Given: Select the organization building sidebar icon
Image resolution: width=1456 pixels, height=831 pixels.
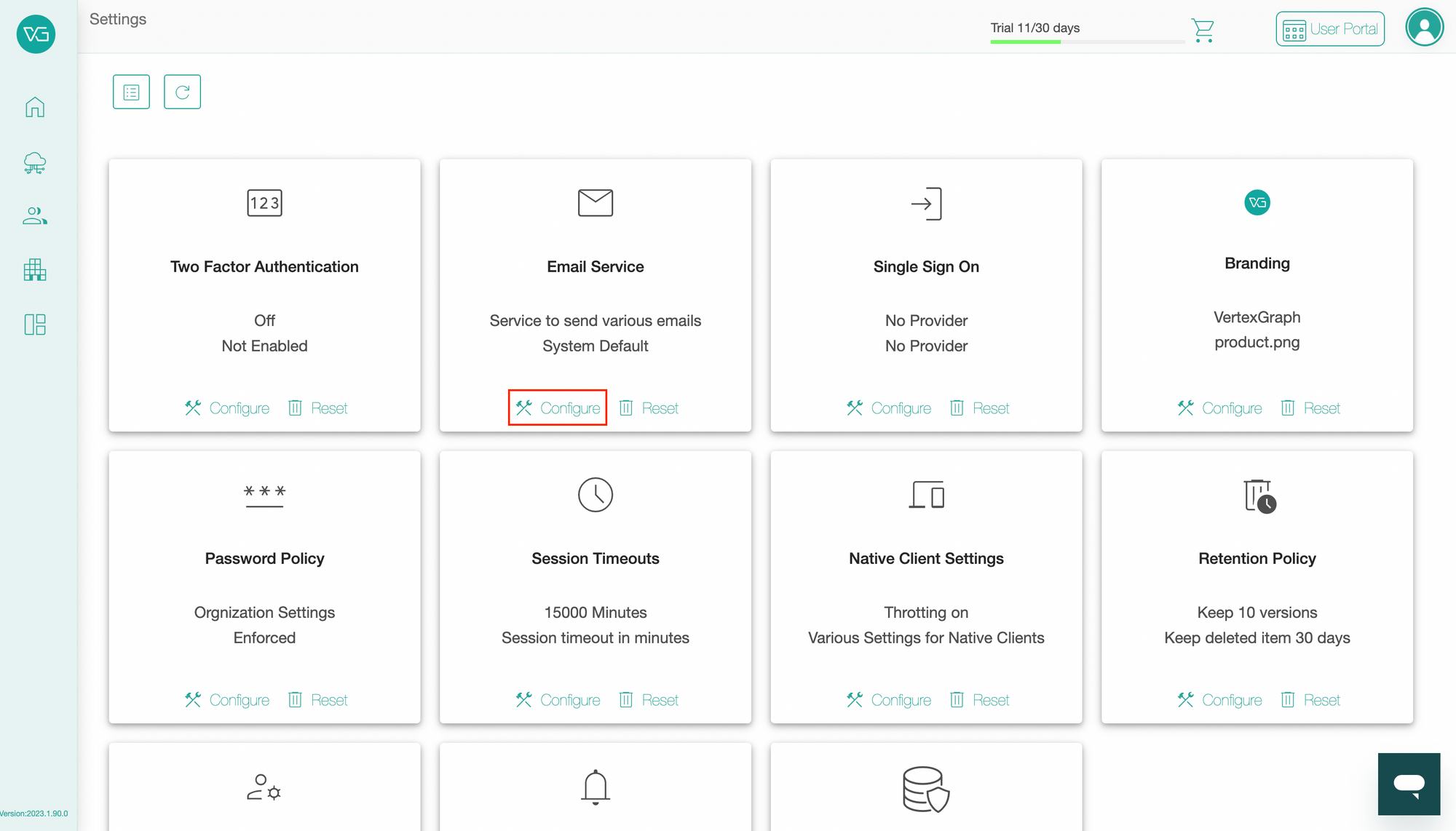Looking at the screenshot, I should (35, 270).
